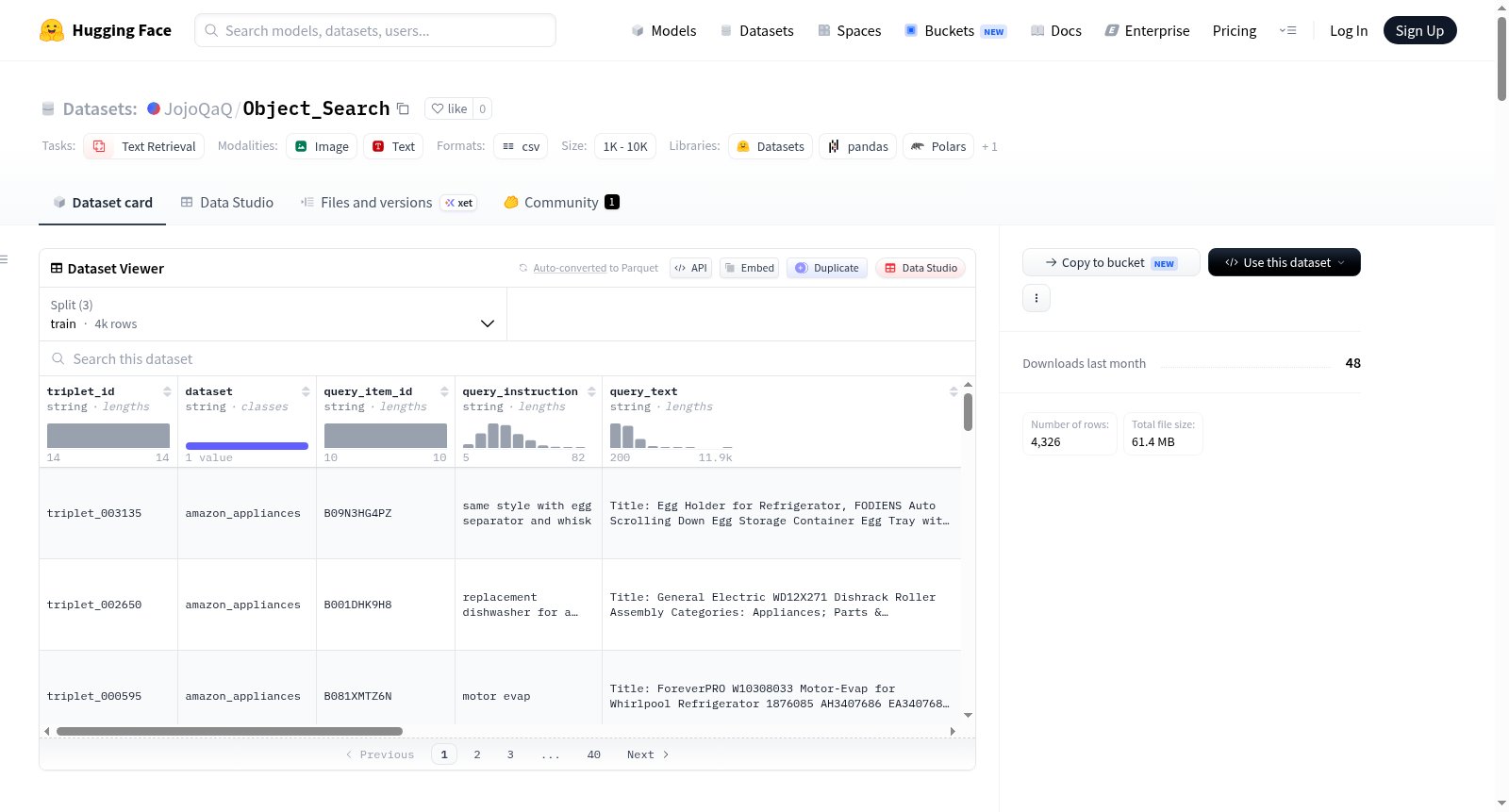
Task: Select the "motor evap" instruction cell
Action: (x=528, y=696)
